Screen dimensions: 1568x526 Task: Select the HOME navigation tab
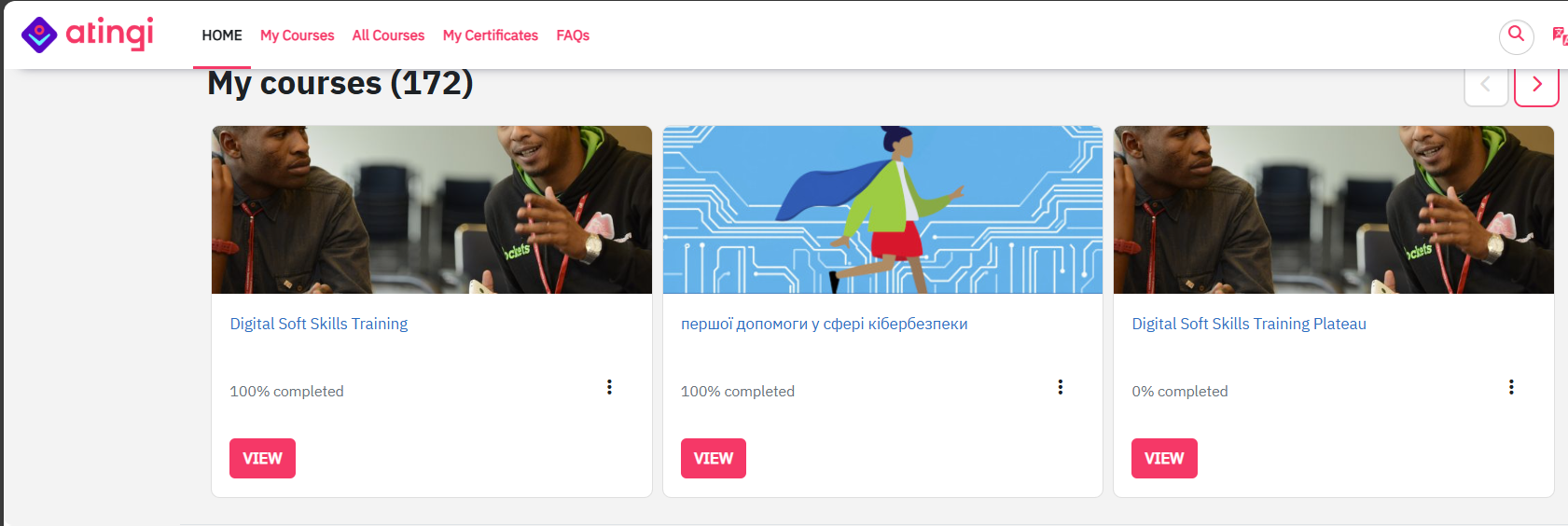coord(222,35)
